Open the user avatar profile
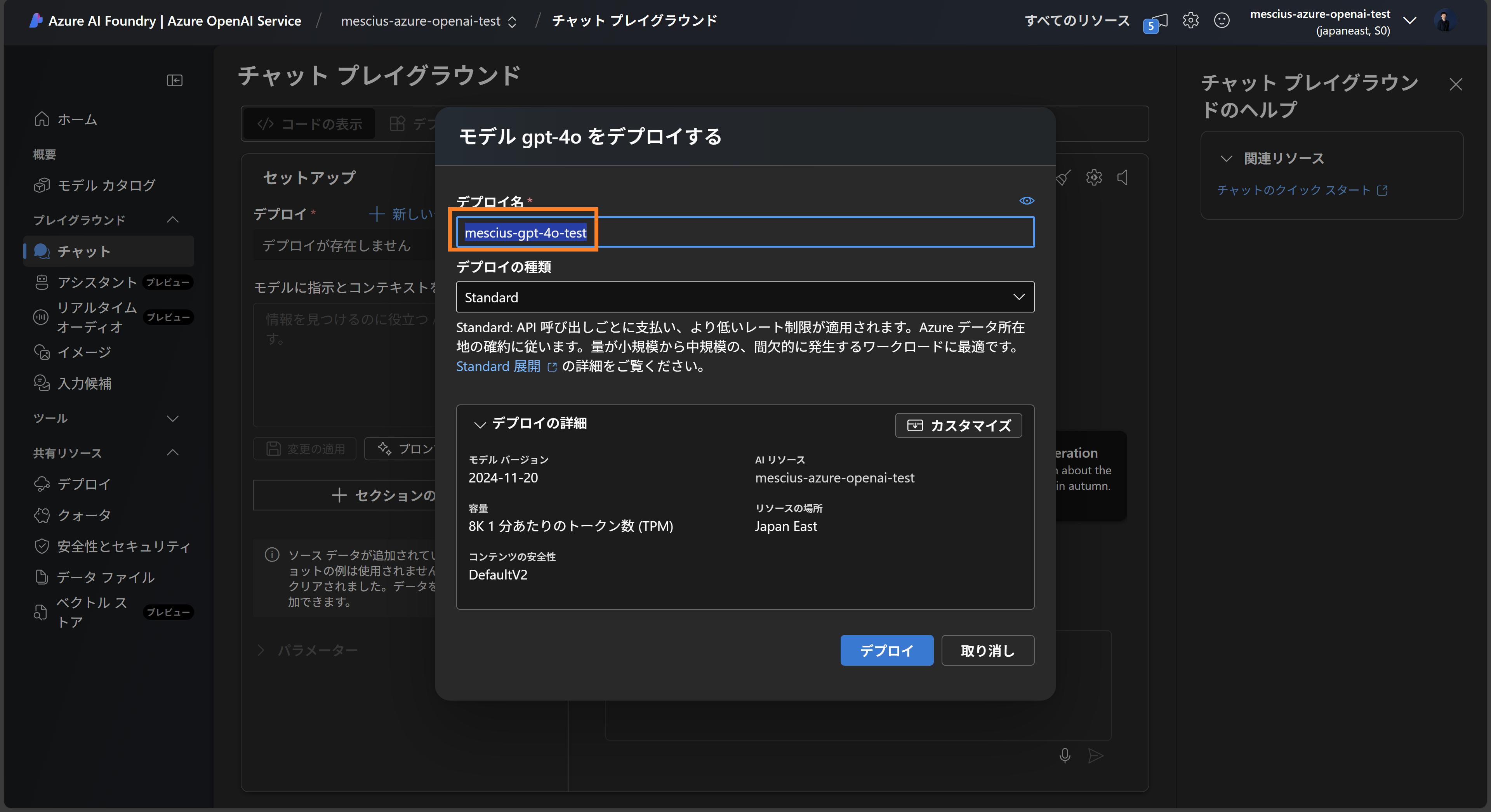 pyautogui.click(x=1445, y=21)
